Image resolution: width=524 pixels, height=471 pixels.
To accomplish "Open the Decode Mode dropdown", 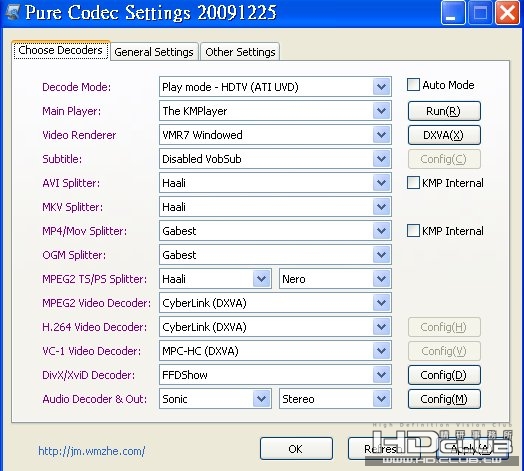I will [381, 87].
